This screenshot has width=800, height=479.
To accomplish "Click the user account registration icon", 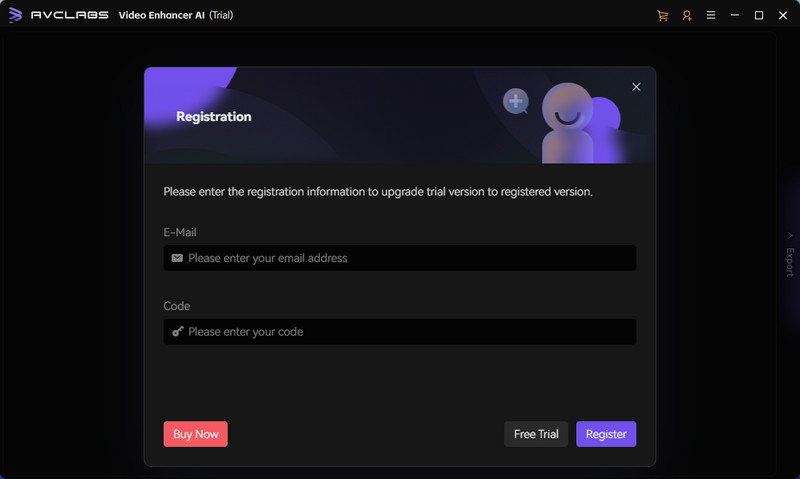I will [x=687, y=15].
